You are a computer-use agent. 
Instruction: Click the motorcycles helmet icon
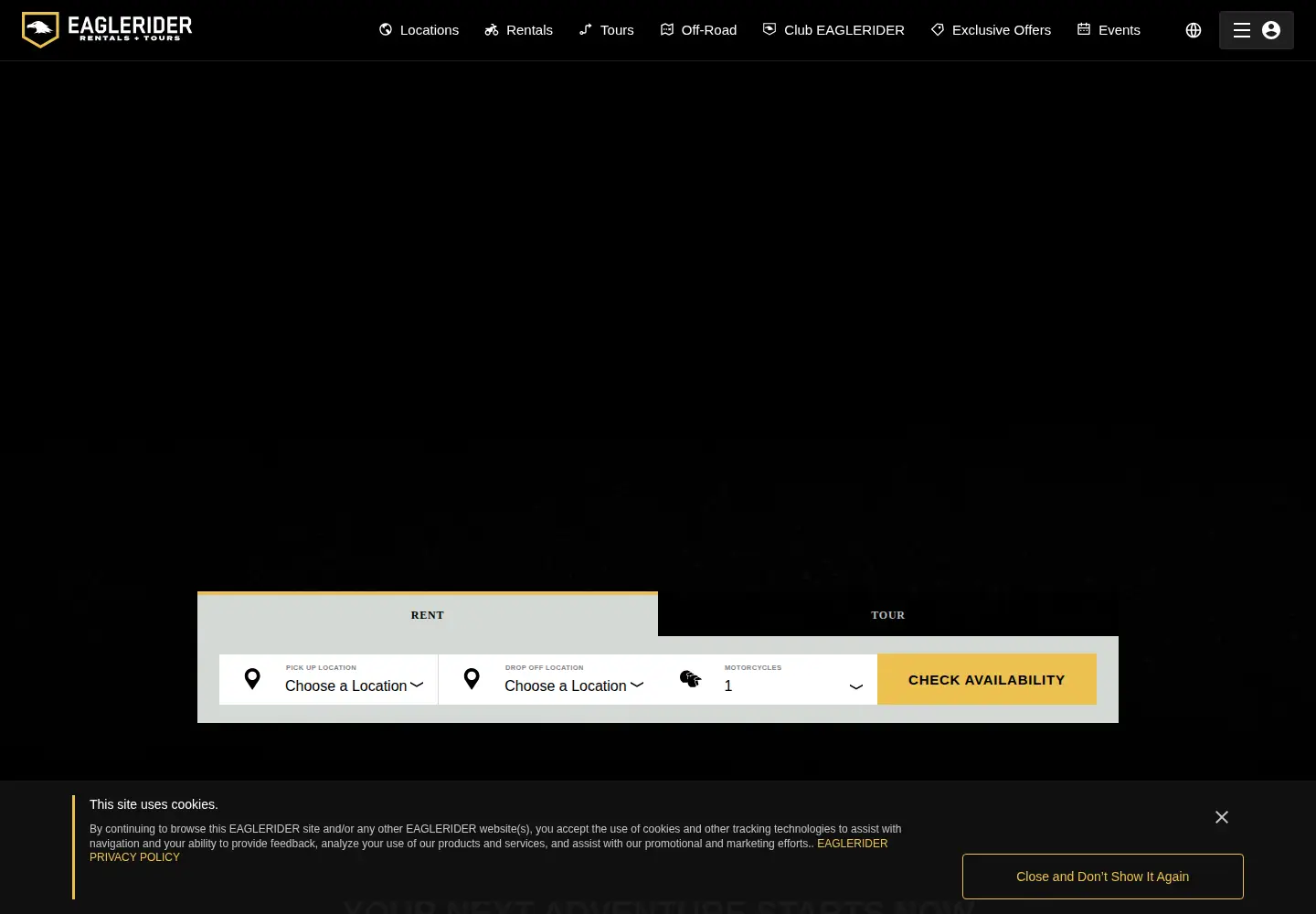(691, 679)
